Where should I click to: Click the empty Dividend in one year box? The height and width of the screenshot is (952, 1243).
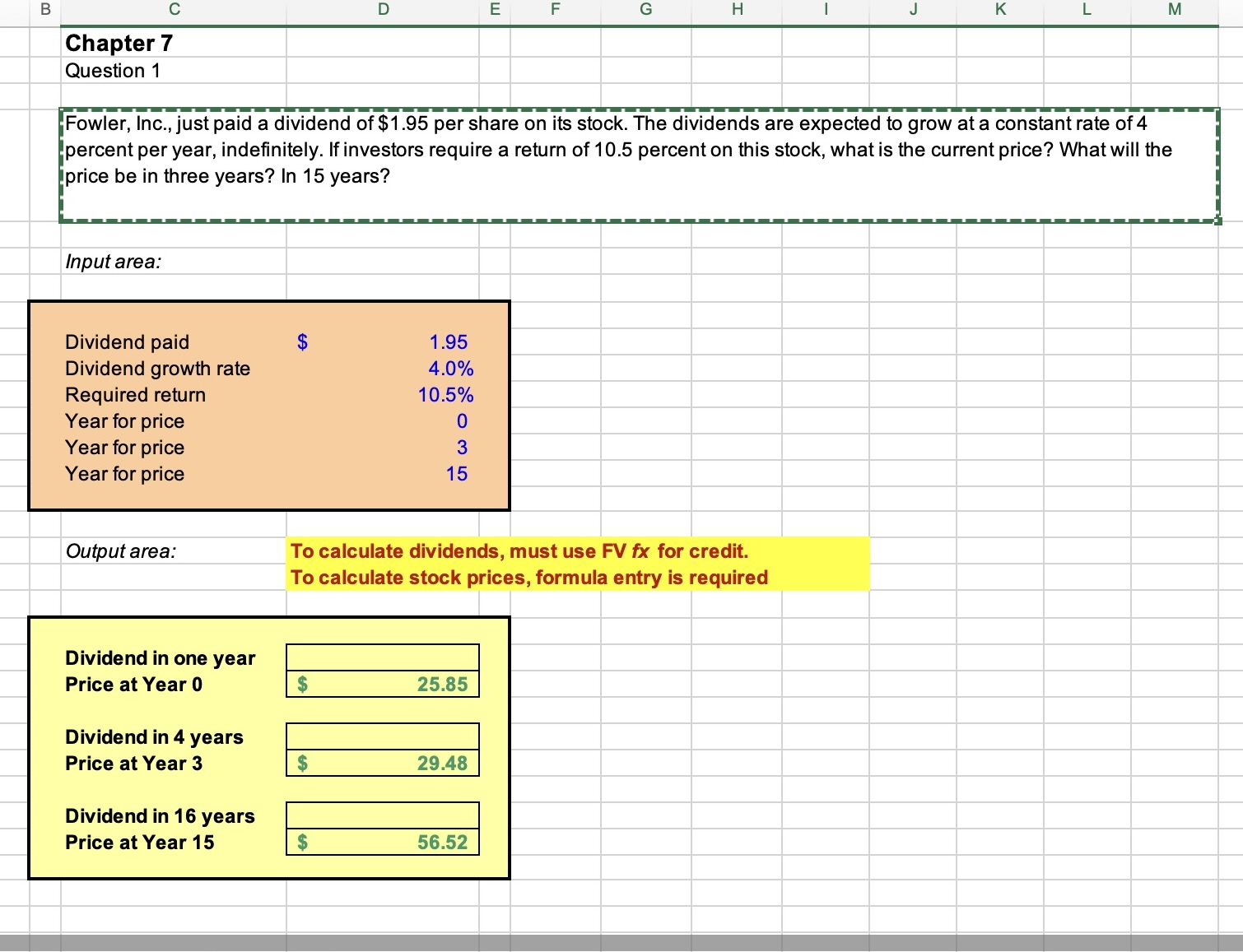coord(382,657)
